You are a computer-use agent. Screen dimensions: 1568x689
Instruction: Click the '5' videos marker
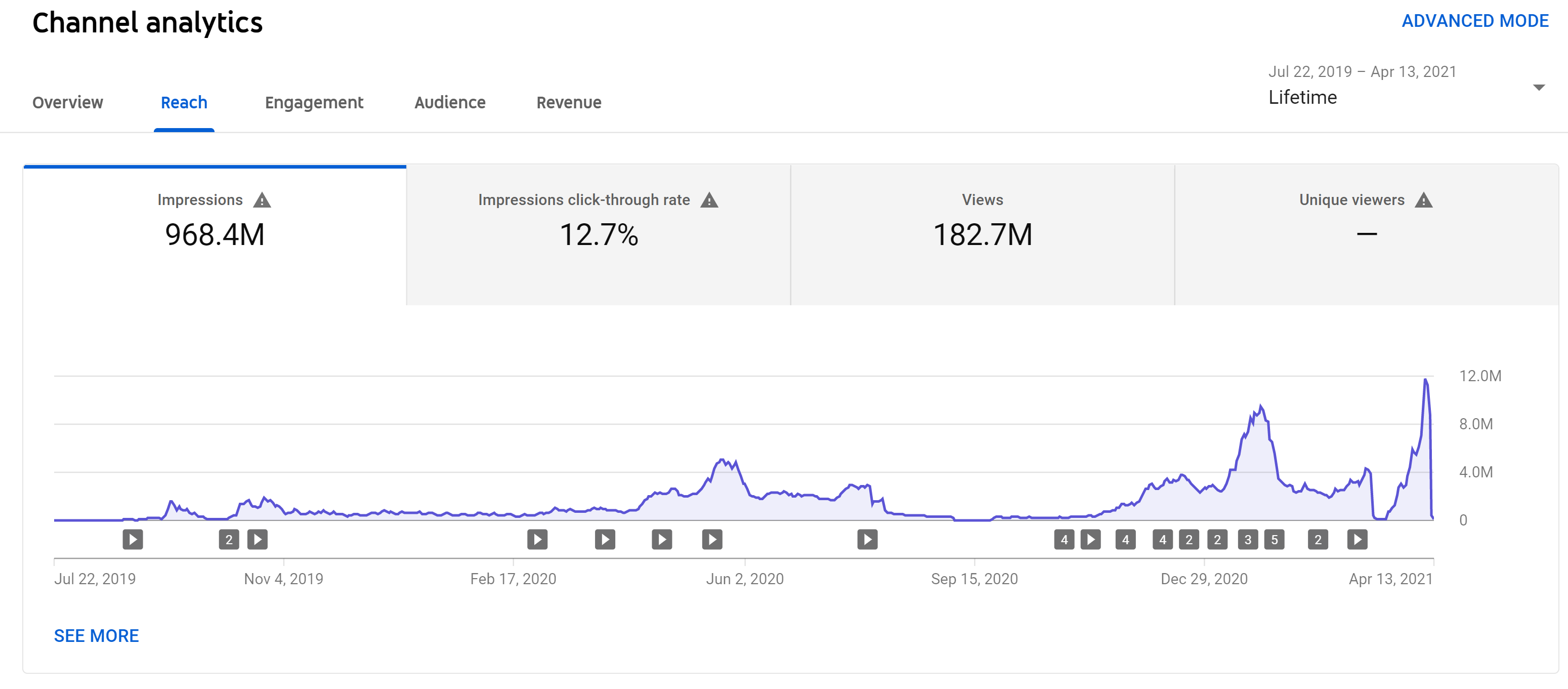1274,539
